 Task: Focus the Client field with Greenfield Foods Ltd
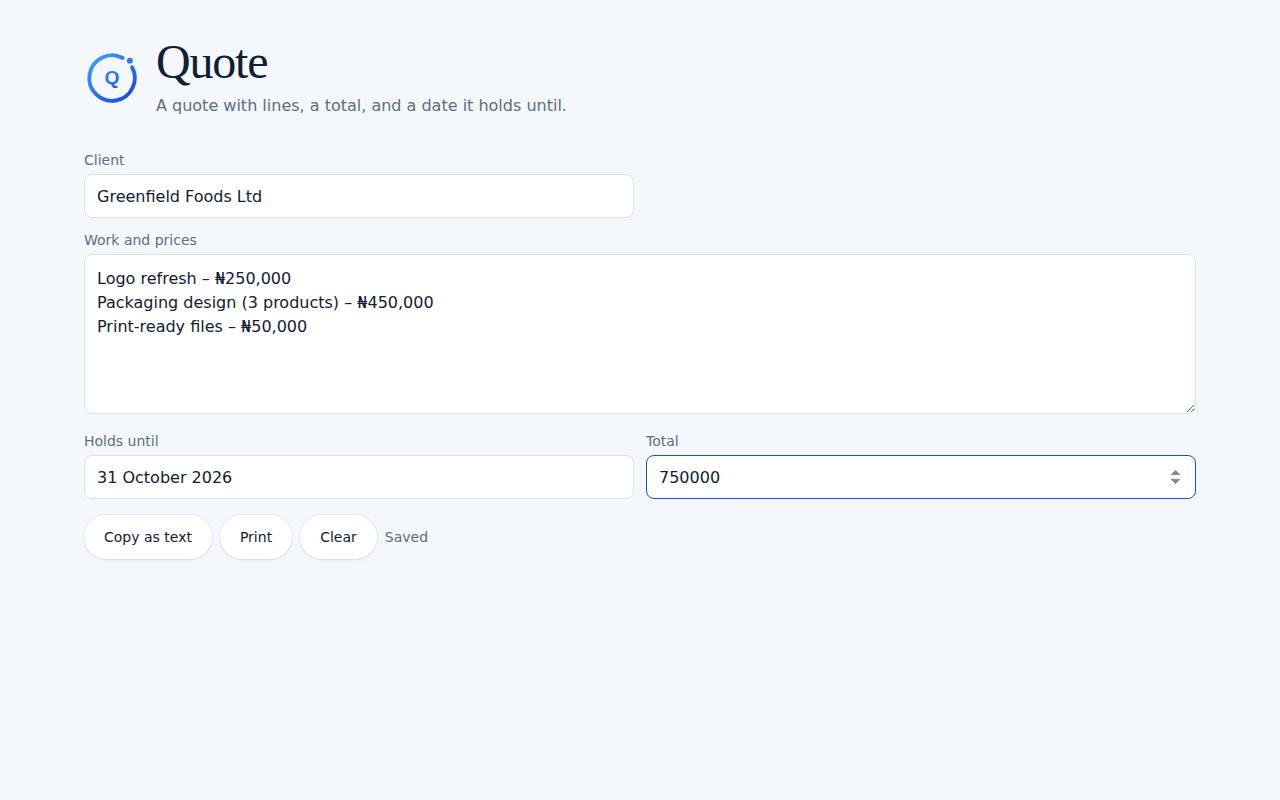point(359,196)
